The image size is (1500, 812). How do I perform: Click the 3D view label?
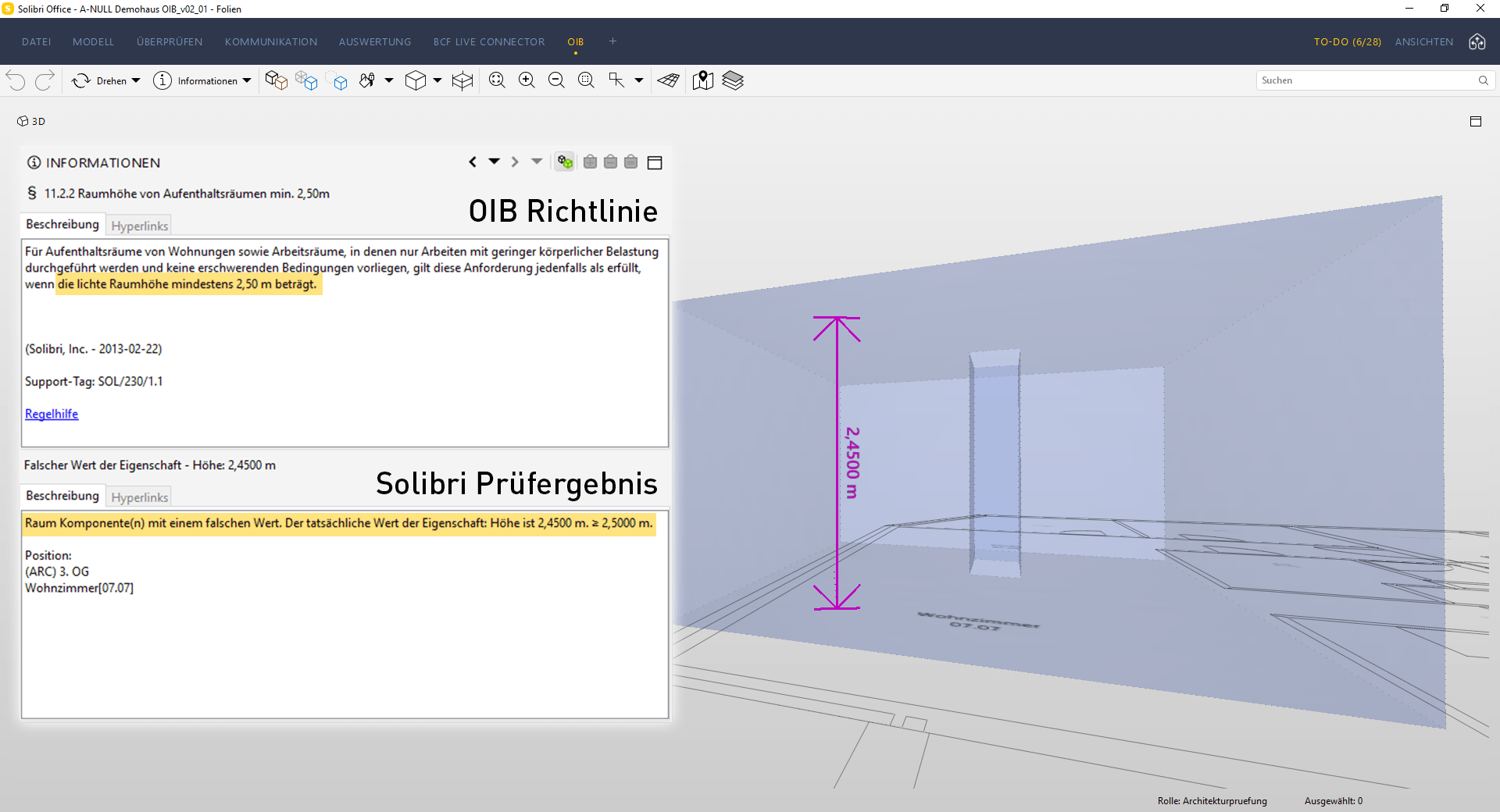[x=31, y=121]
